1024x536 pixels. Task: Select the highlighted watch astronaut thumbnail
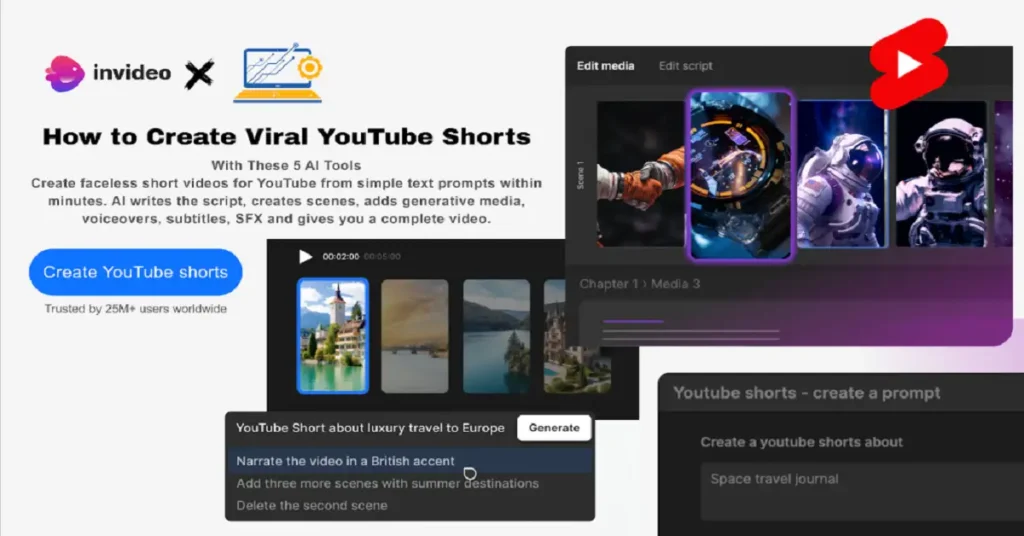click(740, 173)
